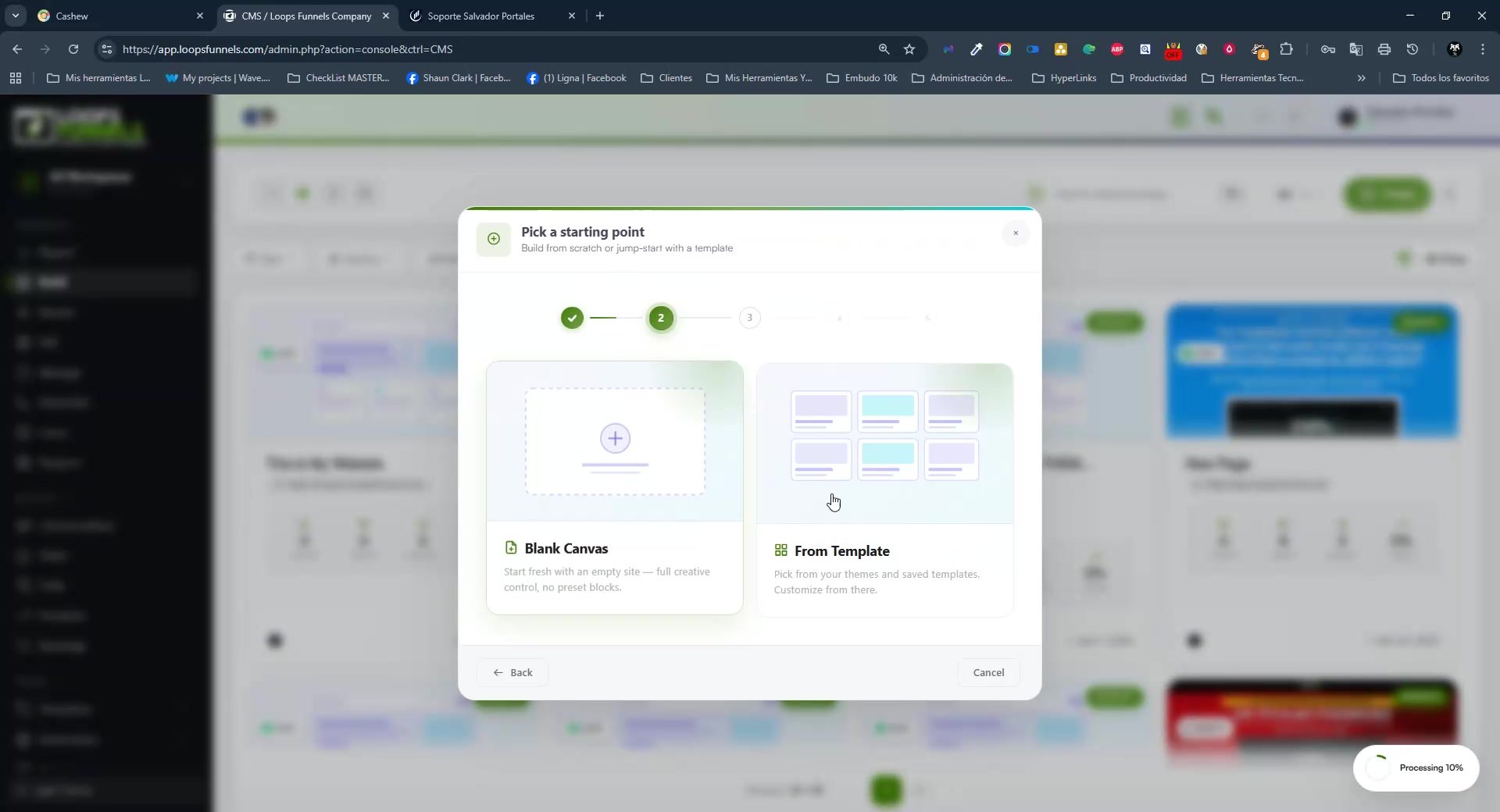Open the Herramientas Tecn... bookmark folder
Screen dimensions: 1500x812
[1253, 78]
